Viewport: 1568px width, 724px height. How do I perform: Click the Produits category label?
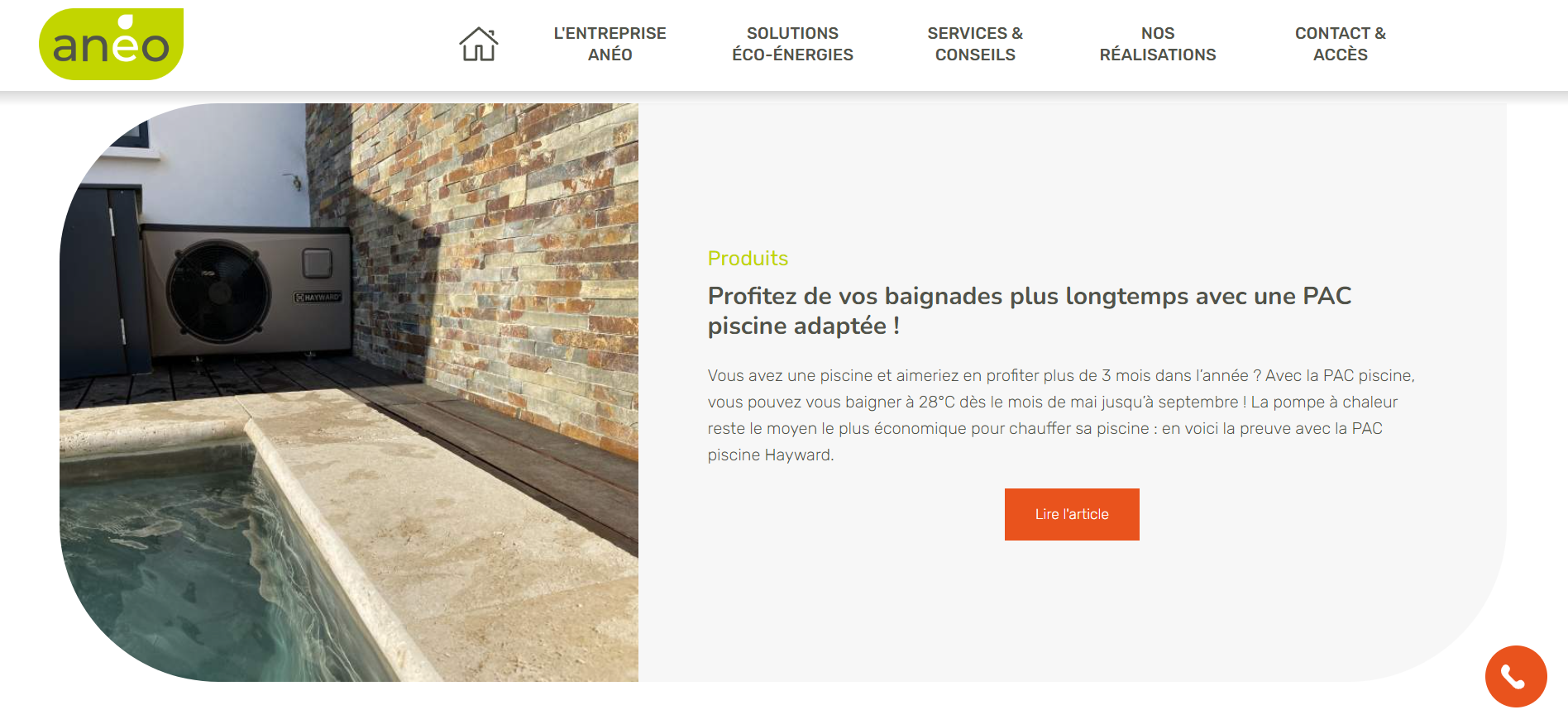pos(748,259)
